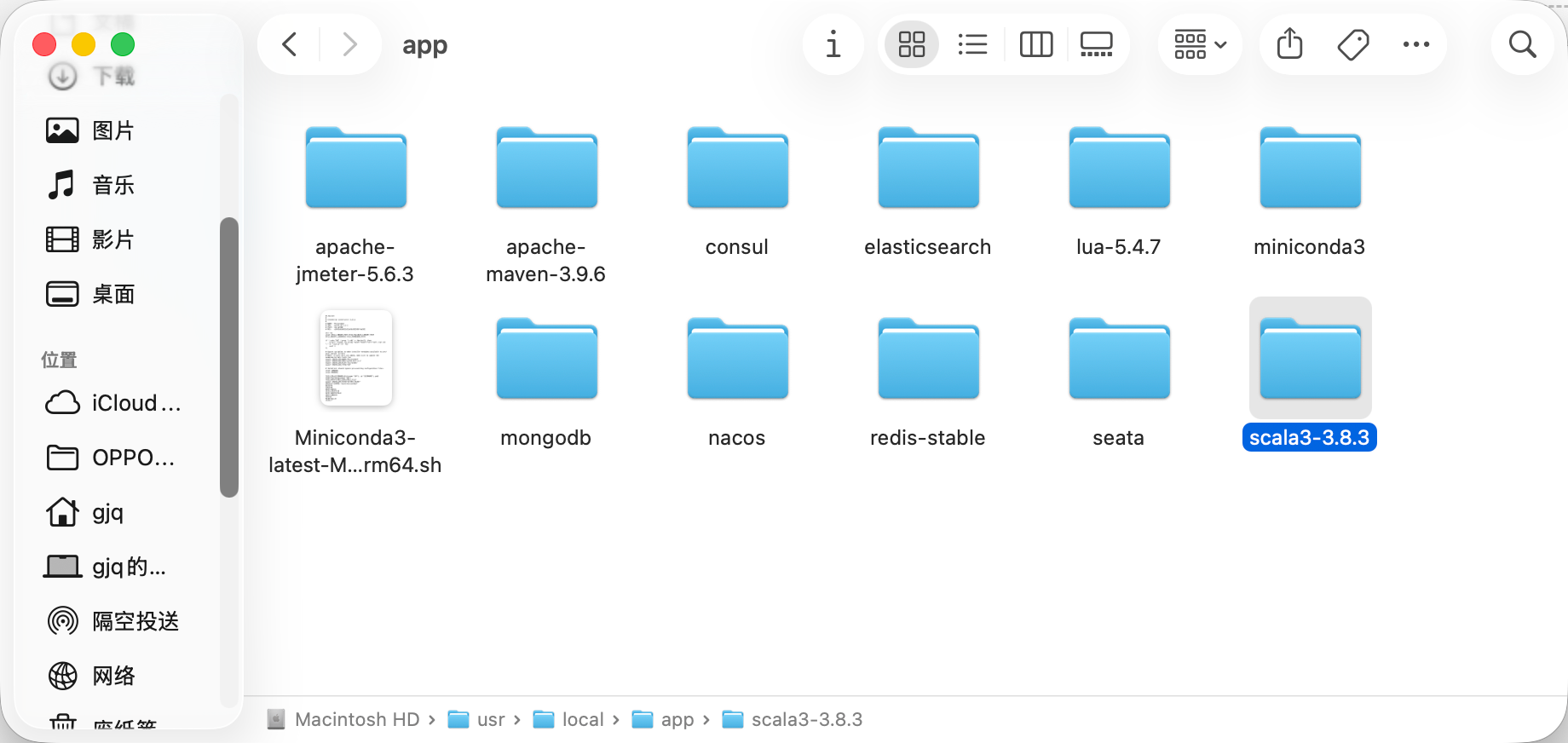The width and height of the screenshot is (1568, 743).
Task: Select the apache-maven-3.9.6 folder icon
Action: pos(547,167)
